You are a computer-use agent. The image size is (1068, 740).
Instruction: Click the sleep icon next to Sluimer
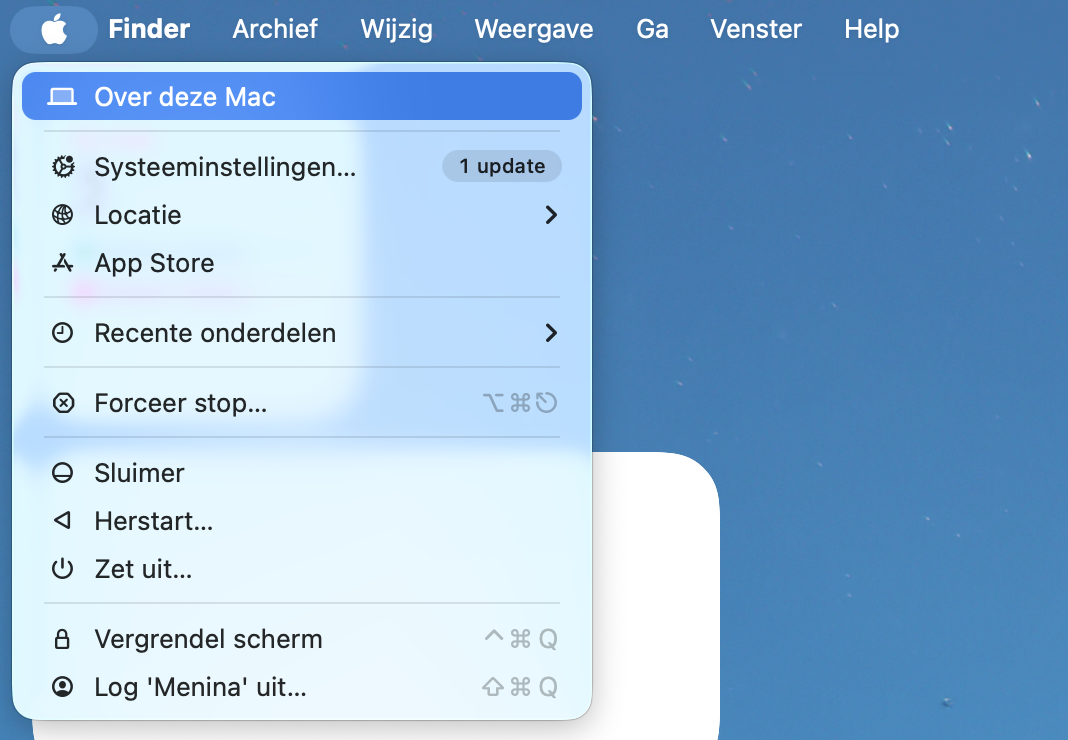[x=62, y=473]
